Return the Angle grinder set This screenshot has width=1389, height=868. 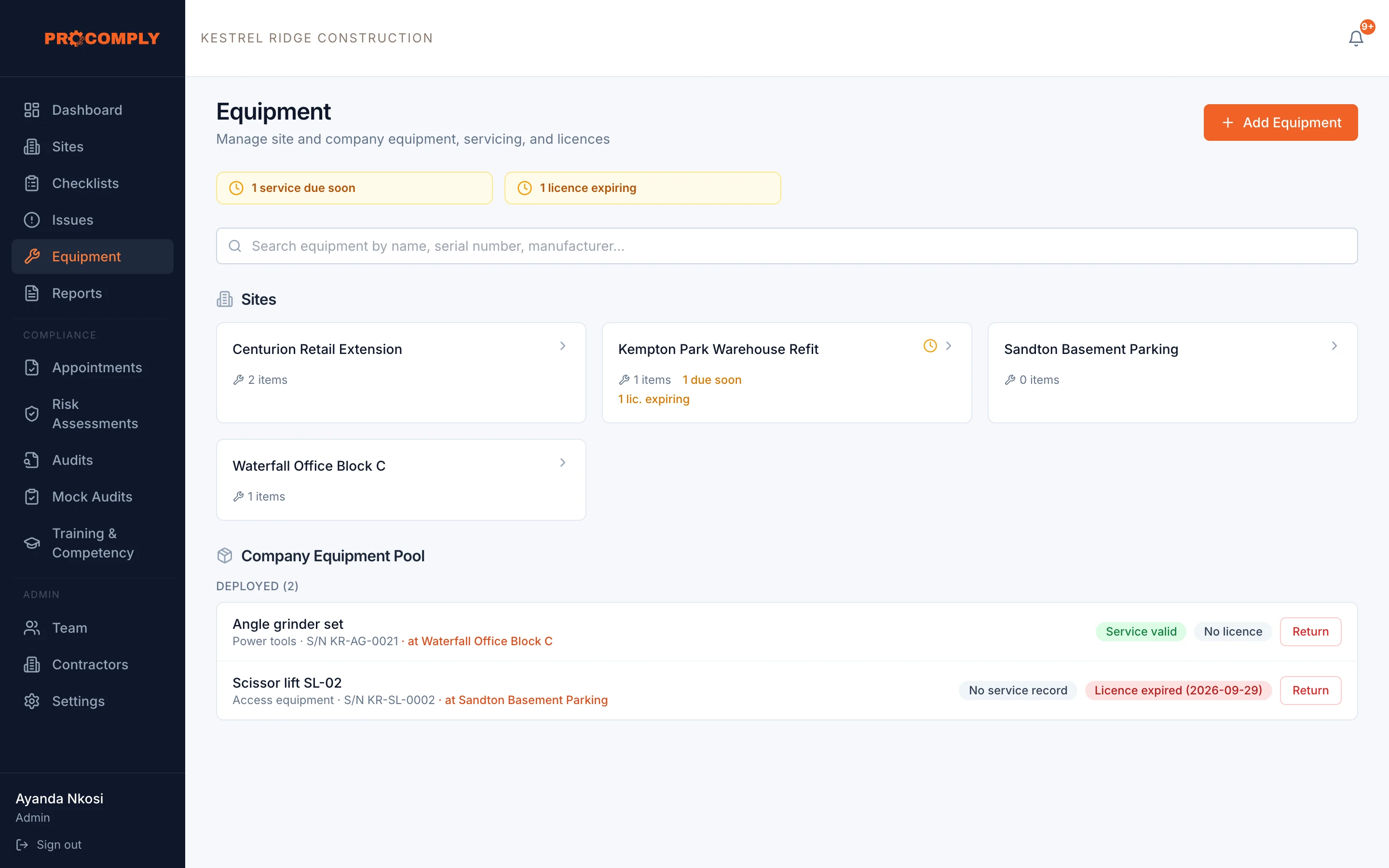pos(1310,632)
